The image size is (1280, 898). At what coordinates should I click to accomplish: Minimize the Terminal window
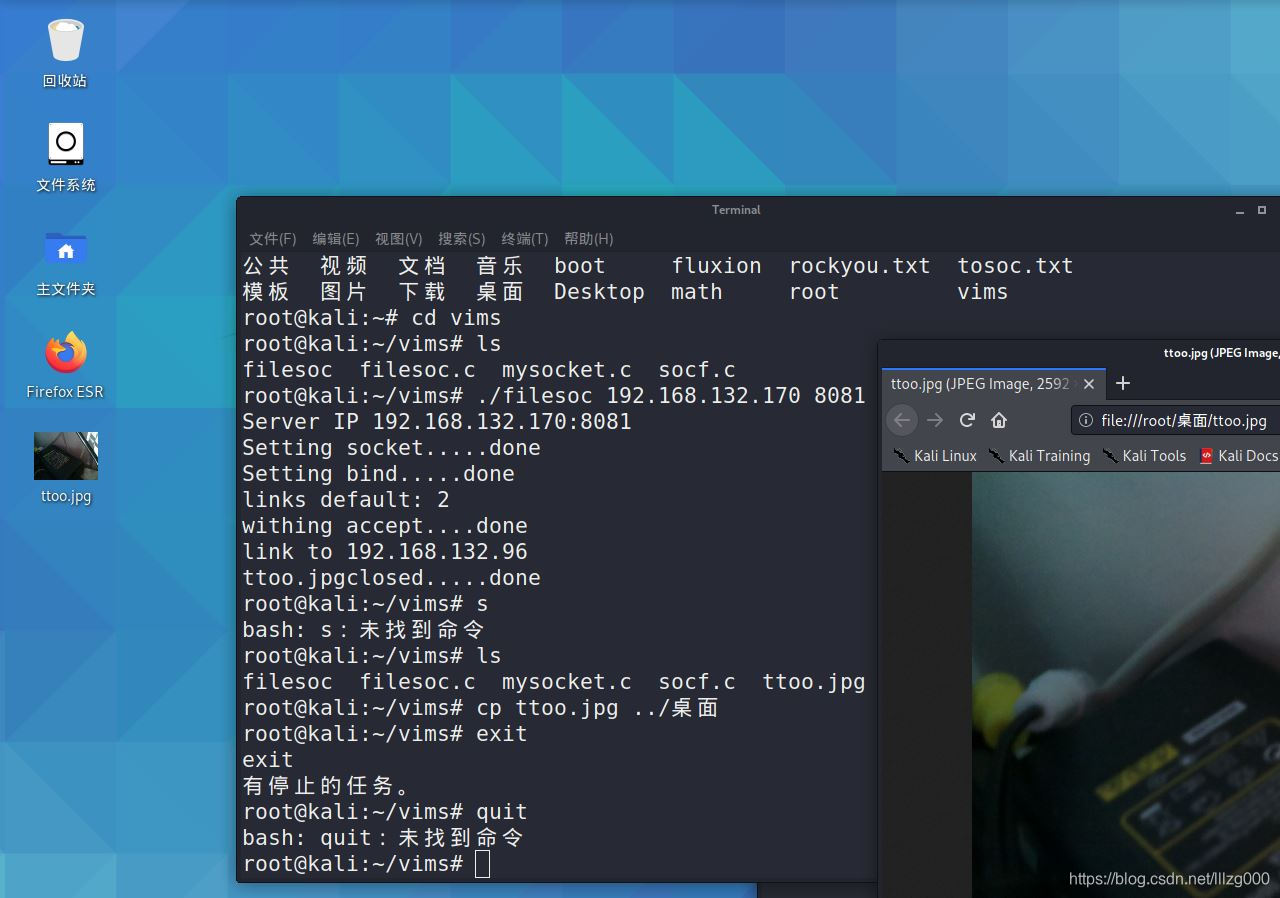point(1241,210)
